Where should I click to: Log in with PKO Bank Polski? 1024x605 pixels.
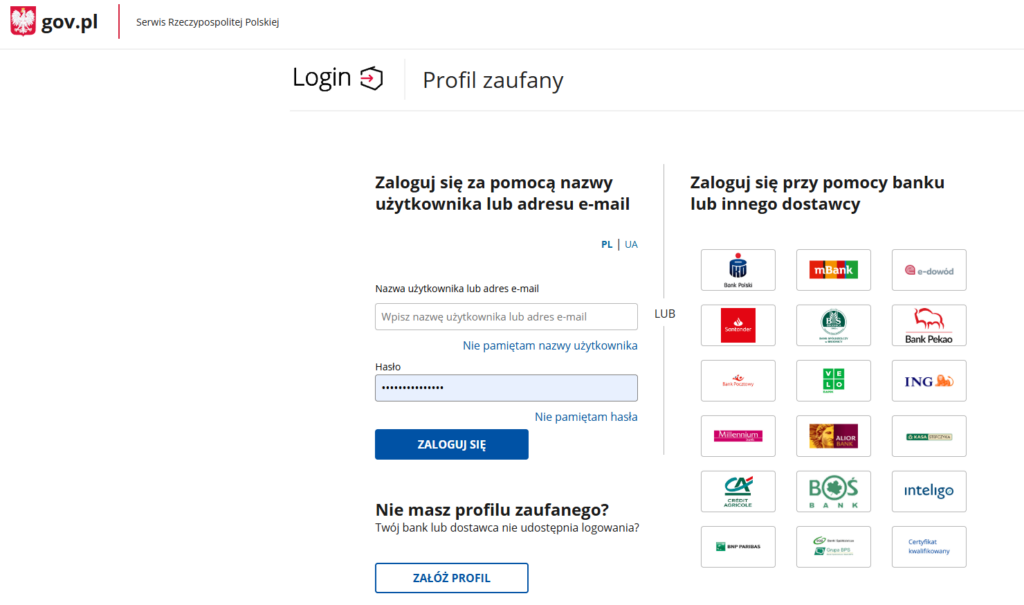coord(738,270)
